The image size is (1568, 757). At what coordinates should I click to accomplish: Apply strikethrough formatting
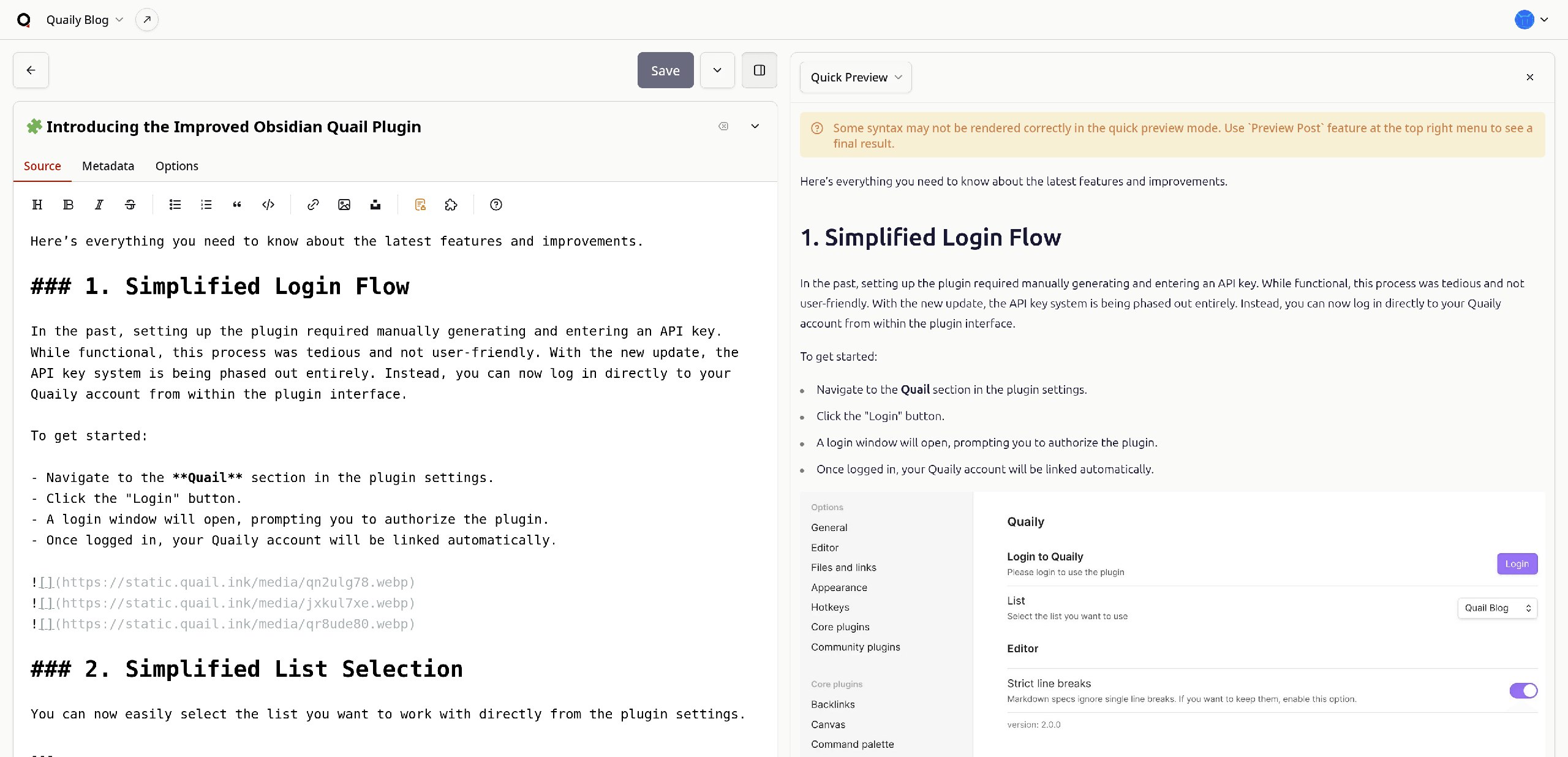tap(130, 205)
